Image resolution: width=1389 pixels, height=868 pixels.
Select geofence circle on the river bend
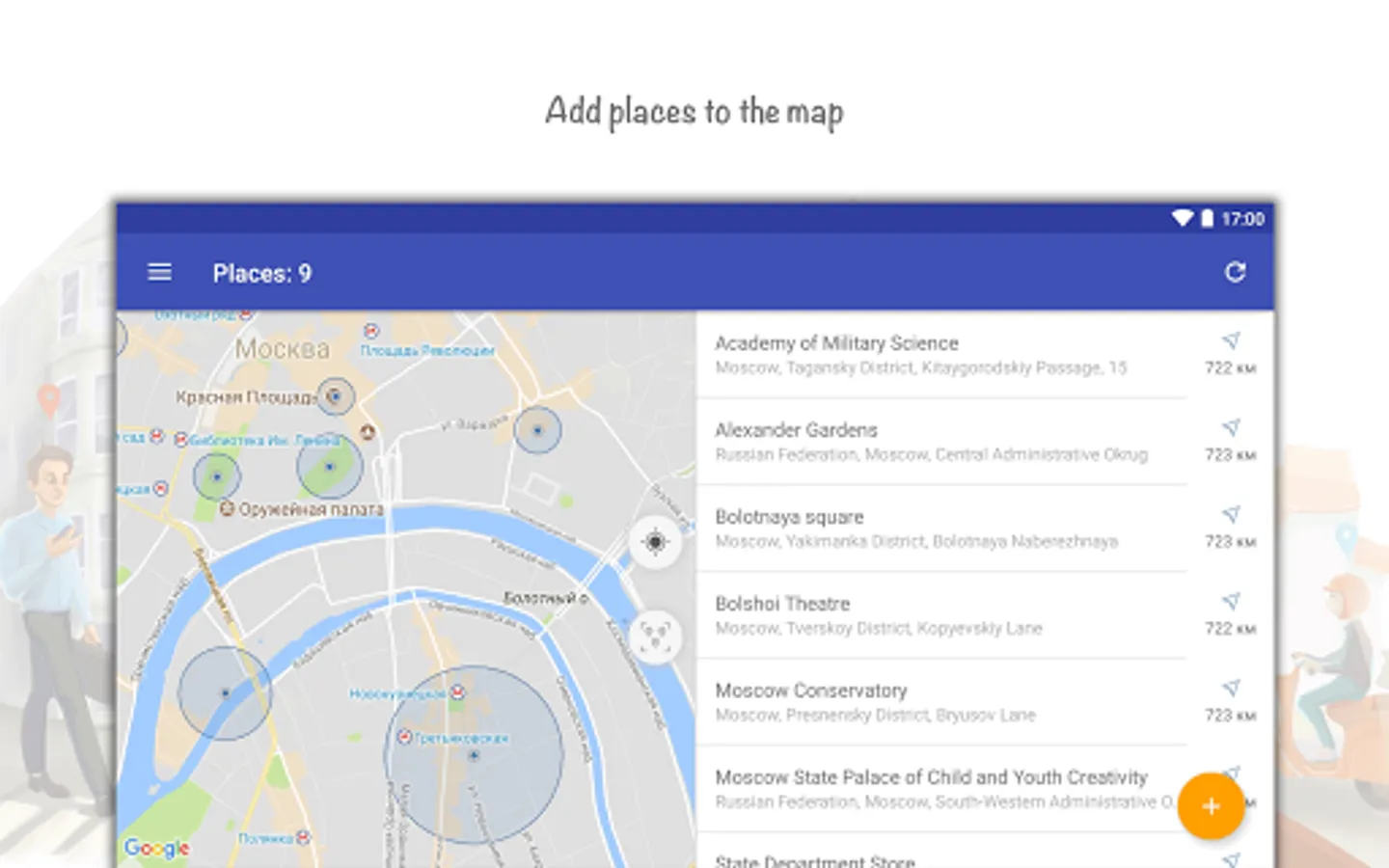pyautogui.click(x=225, y=693)
